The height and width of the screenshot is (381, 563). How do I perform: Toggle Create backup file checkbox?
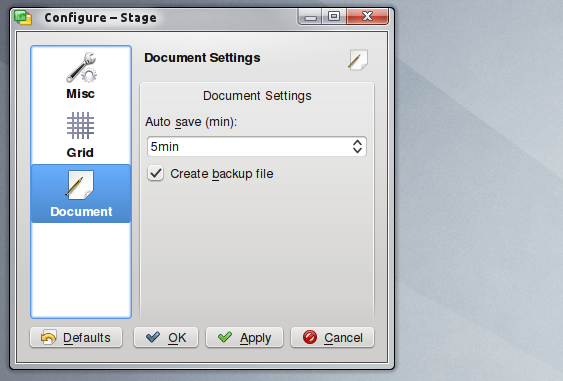pyautogui.click(x=155, y=173)
